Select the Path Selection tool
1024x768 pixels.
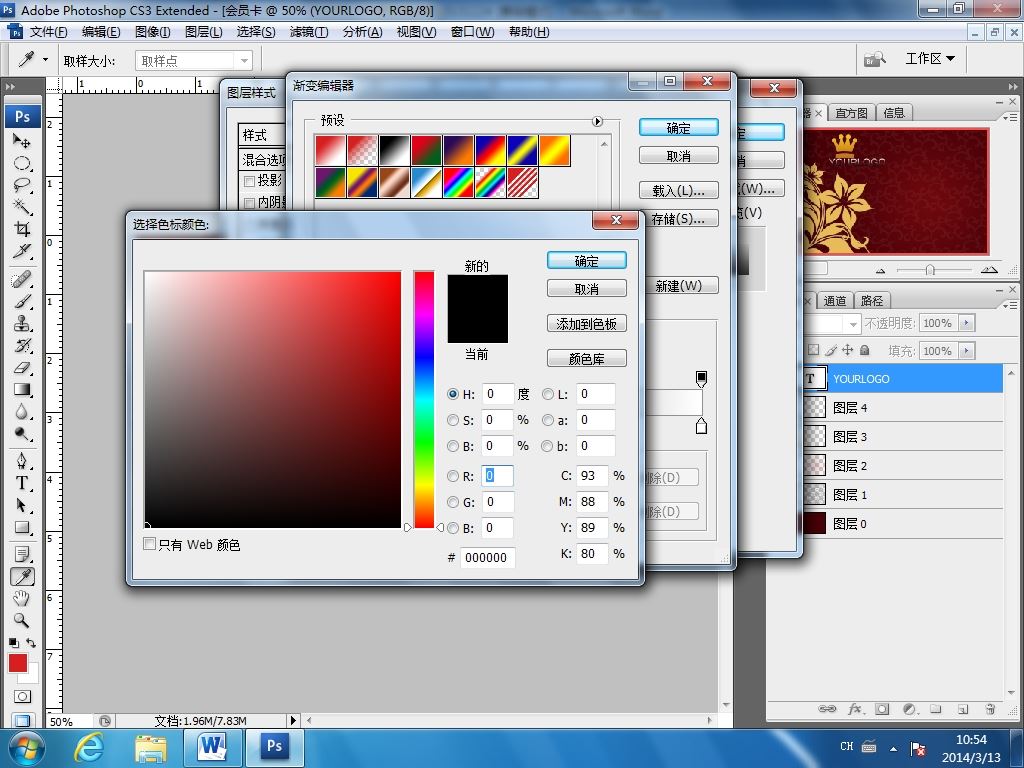(x=22, y=505)
